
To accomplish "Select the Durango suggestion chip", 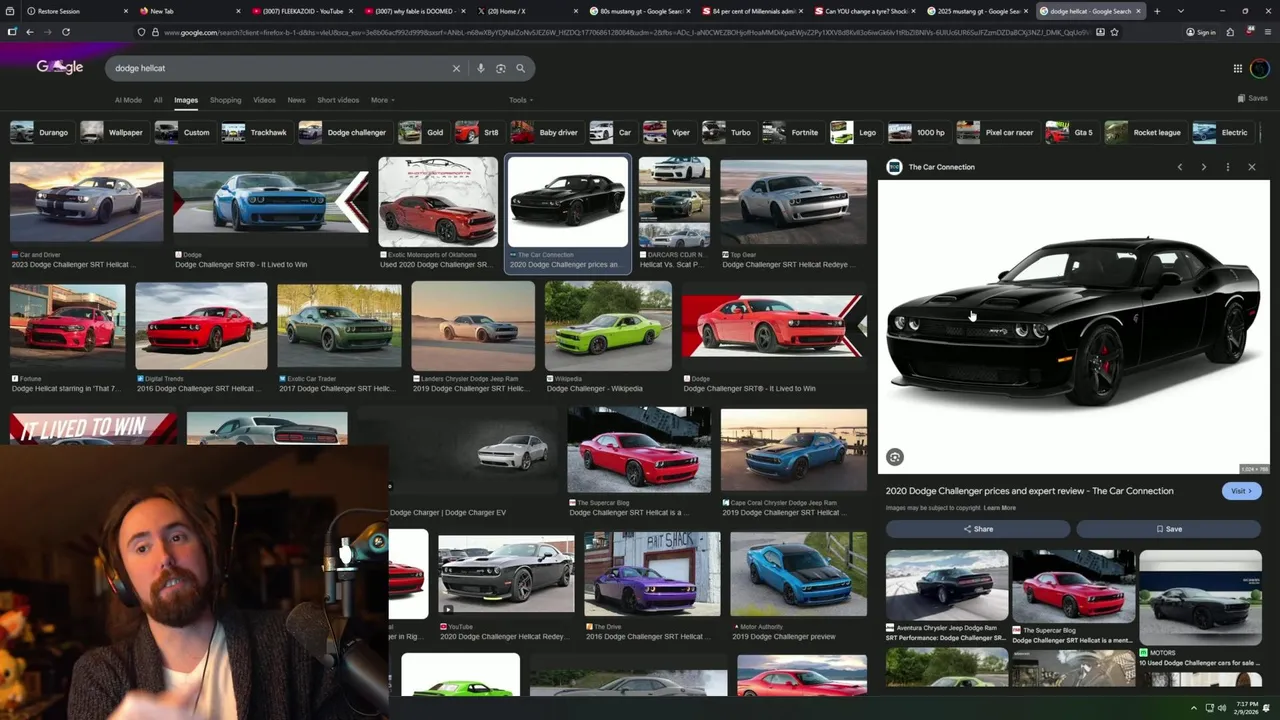I will tap(41, 132).
